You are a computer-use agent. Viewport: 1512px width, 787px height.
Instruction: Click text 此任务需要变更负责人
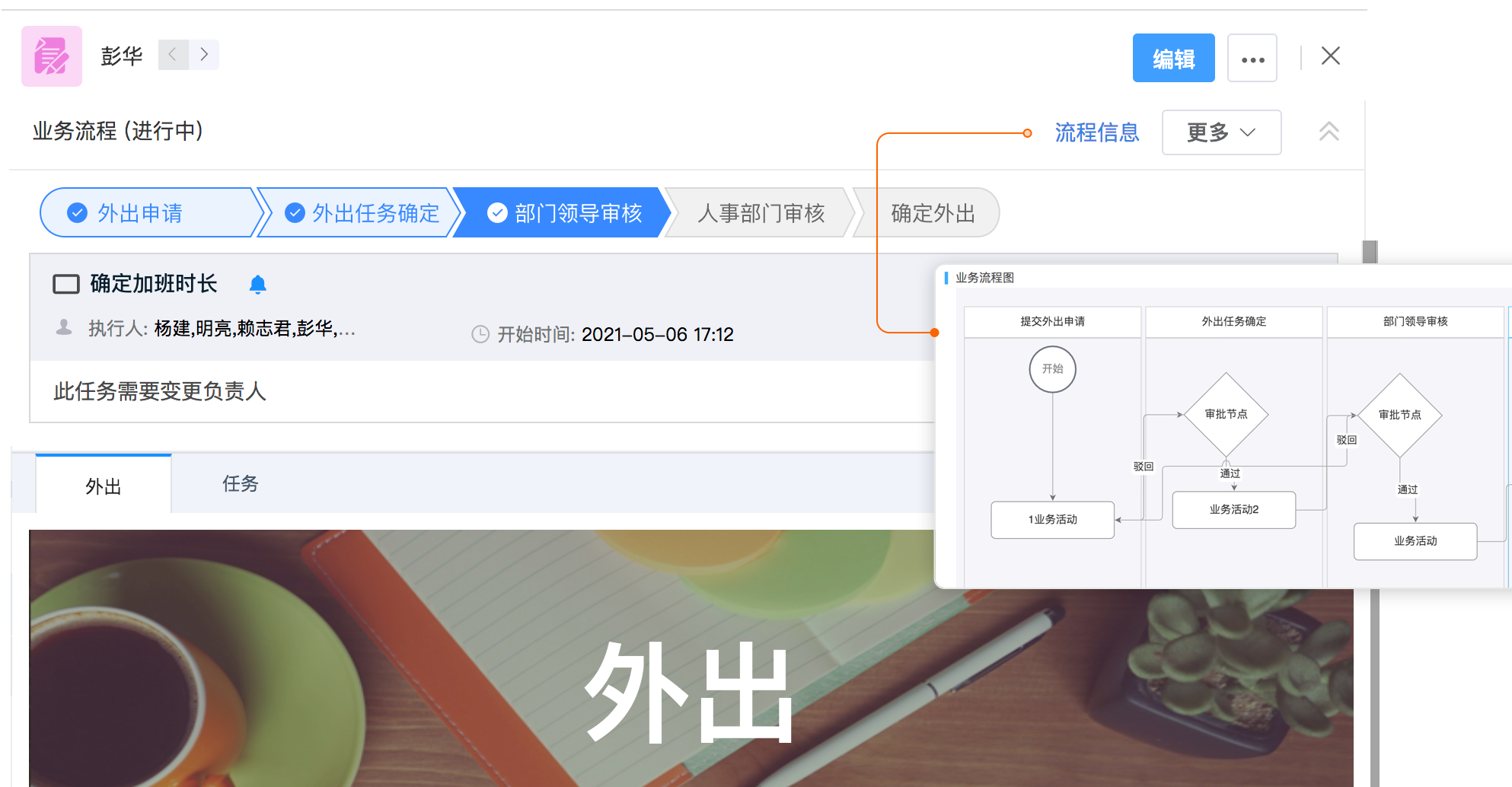[160, 391]
